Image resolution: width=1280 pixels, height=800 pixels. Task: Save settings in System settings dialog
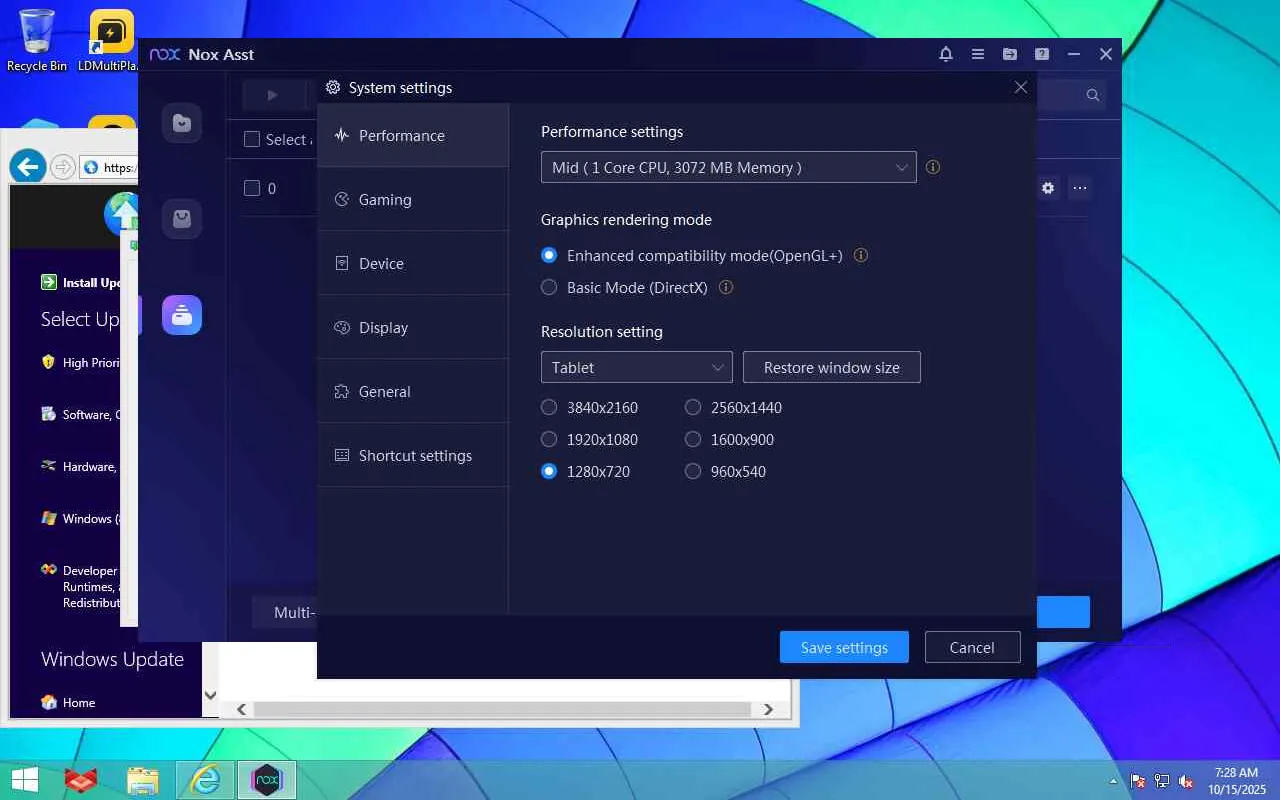pyautogui.click(x=844, y=647)
